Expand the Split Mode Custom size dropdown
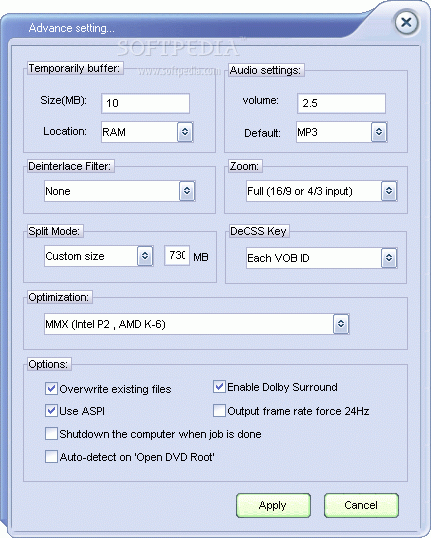The image size is (431, 538). [99, 256]
